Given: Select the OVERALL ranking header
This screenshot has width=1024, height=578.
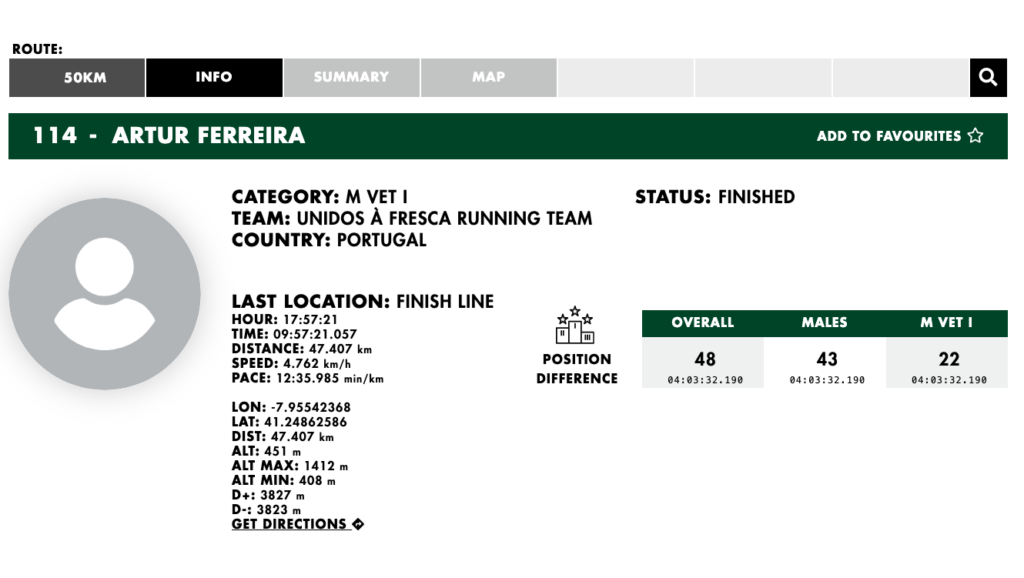Looking at the screenshot, I should coord(703,323).
